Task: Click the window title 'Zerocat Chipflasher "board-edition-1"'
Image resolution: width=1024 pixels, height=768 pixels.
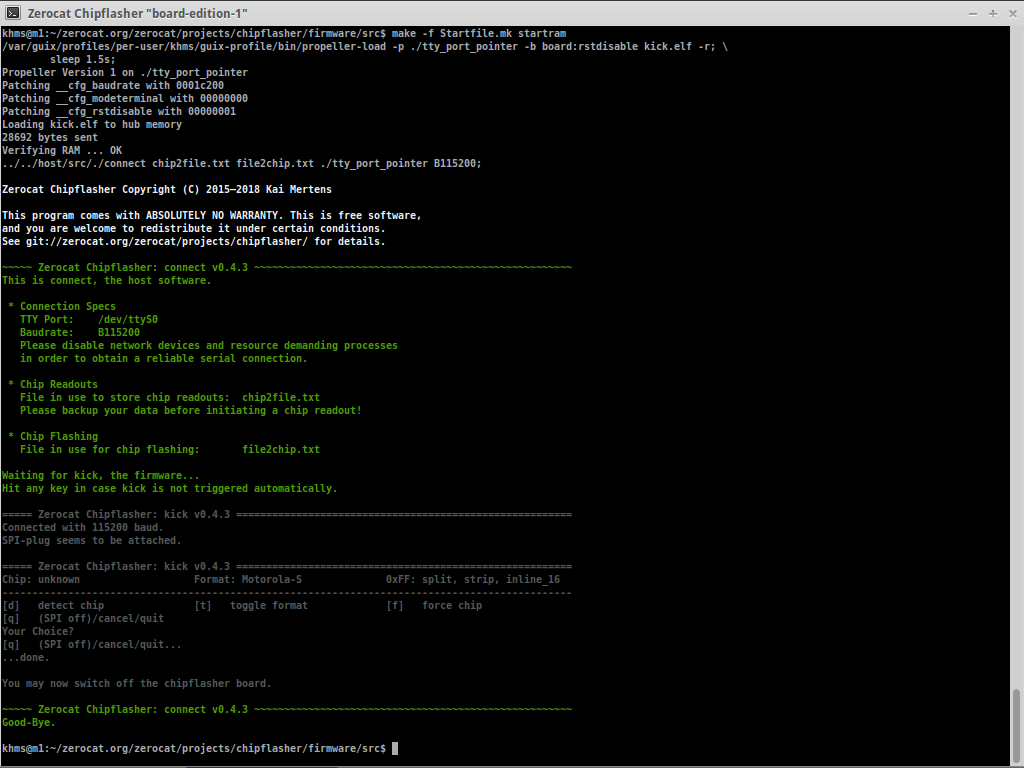Action: pyautogui.click(x=137, y=14)
